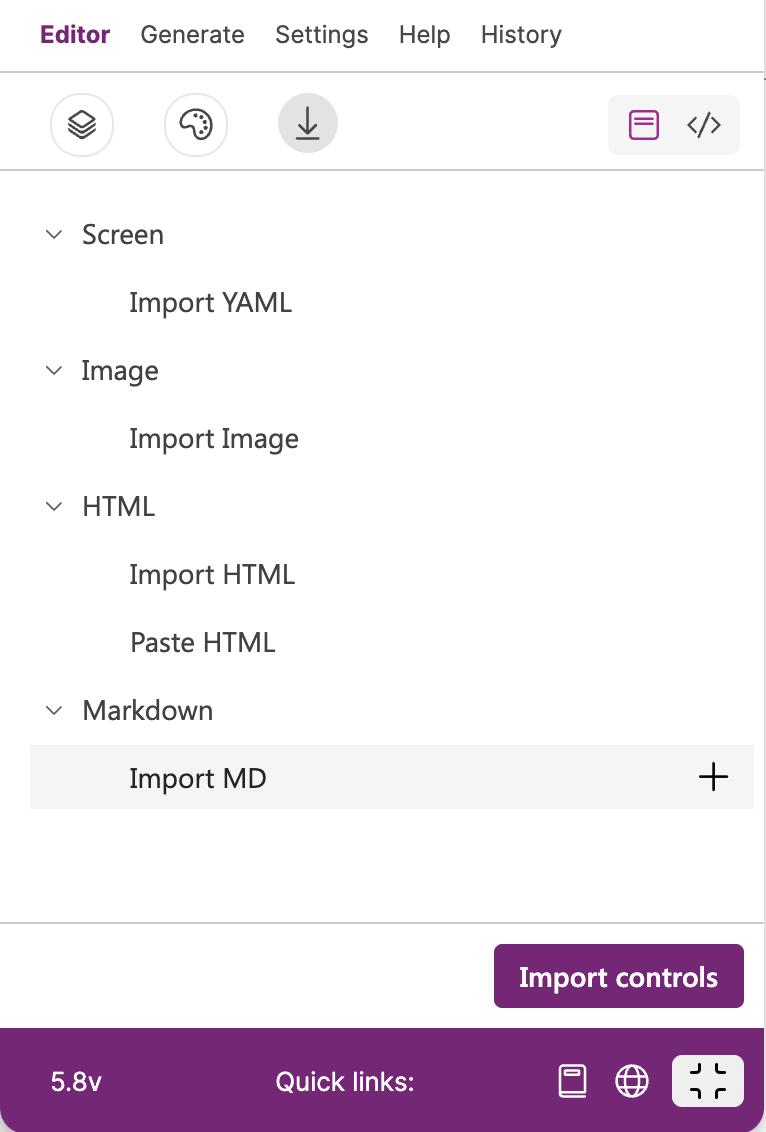The image size is (766, 1132).
Task: Collapse the Screen section
Action: click(x=54, y=235)
